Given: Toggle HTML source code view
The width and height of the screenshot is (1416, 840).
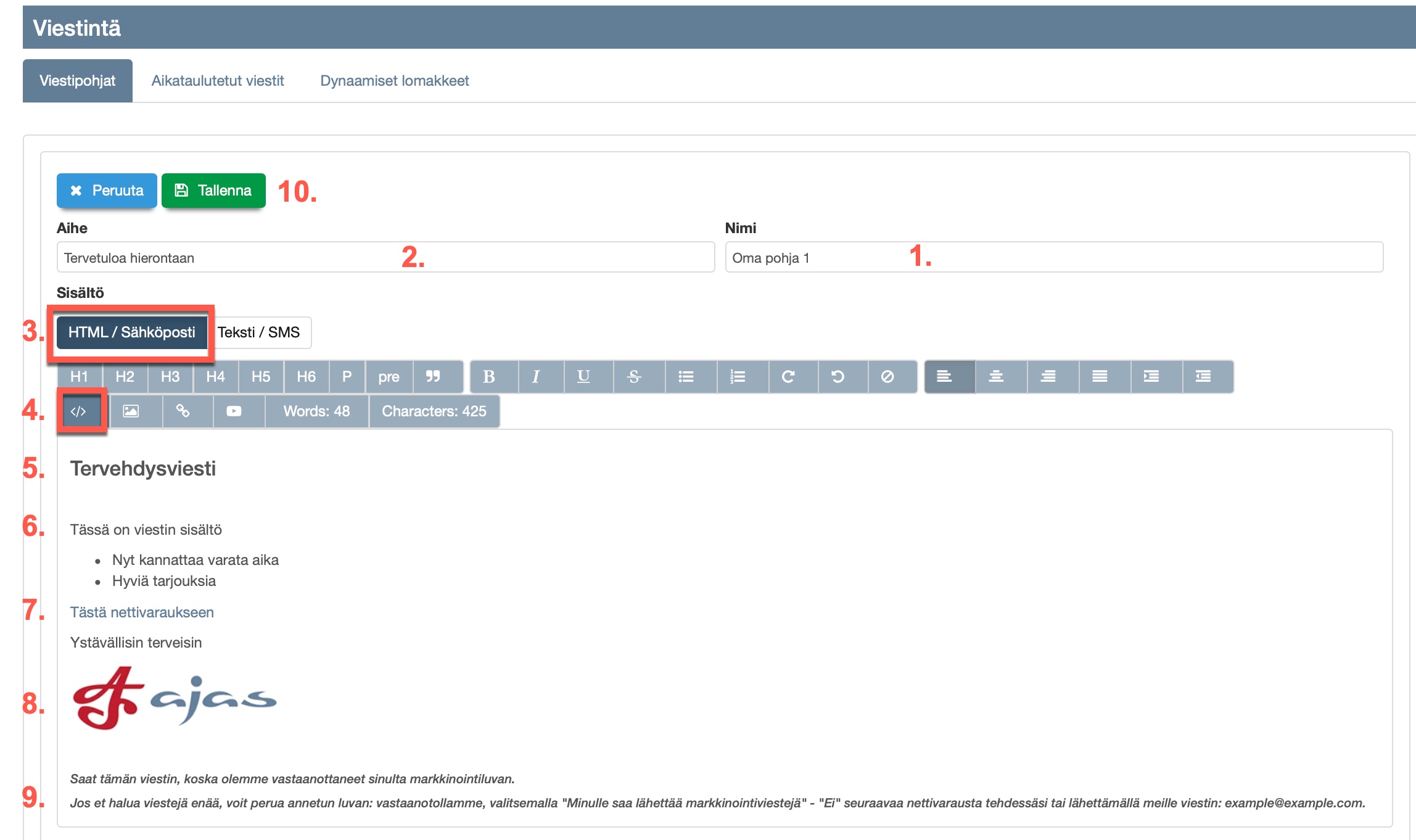Looking at the screenshot, I should (79, 411).
